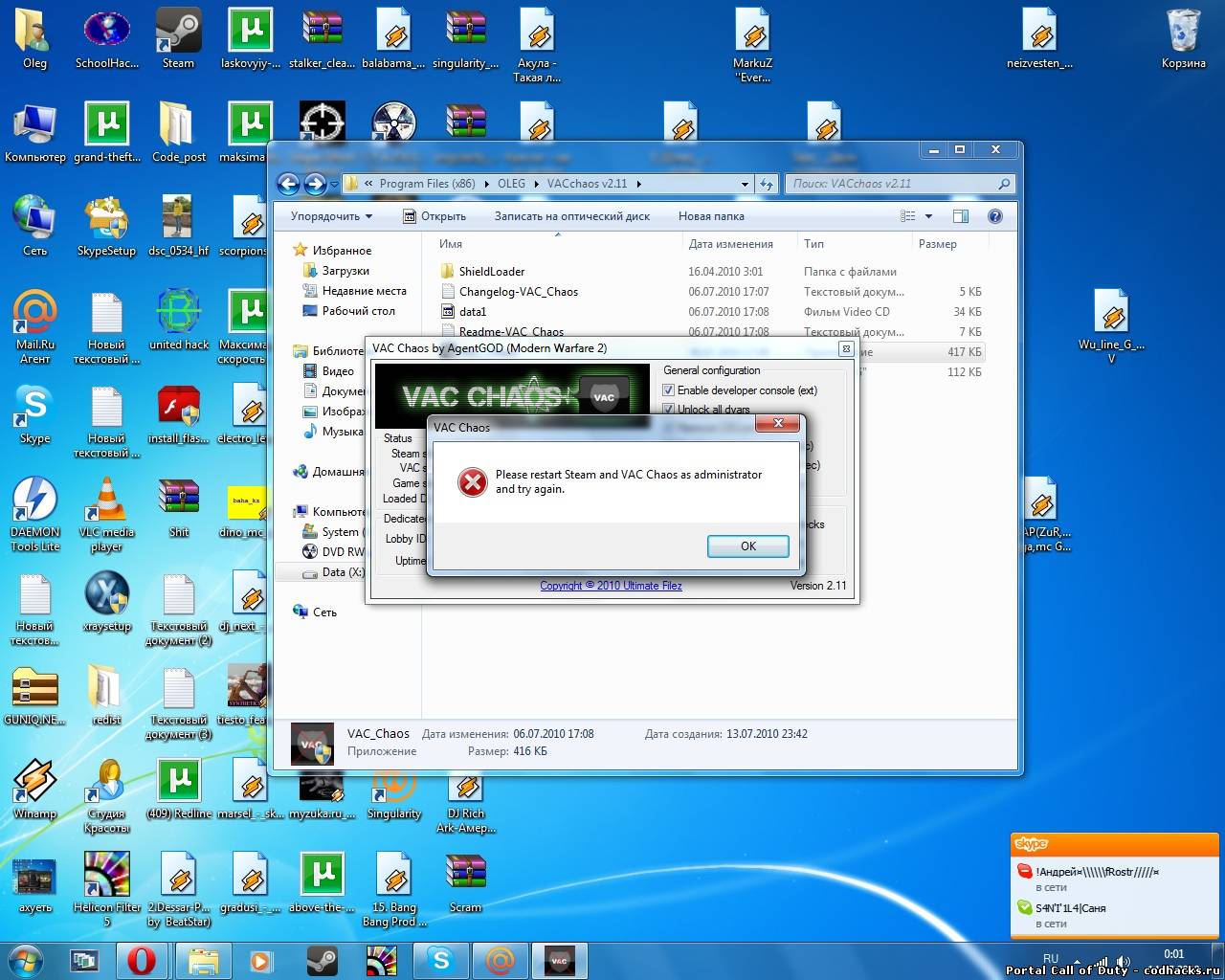Viewport: 1225px width, 980px height.
Task: Expand VACchaos v2.11 breadcrumb arrow
Action: (638, 184)
